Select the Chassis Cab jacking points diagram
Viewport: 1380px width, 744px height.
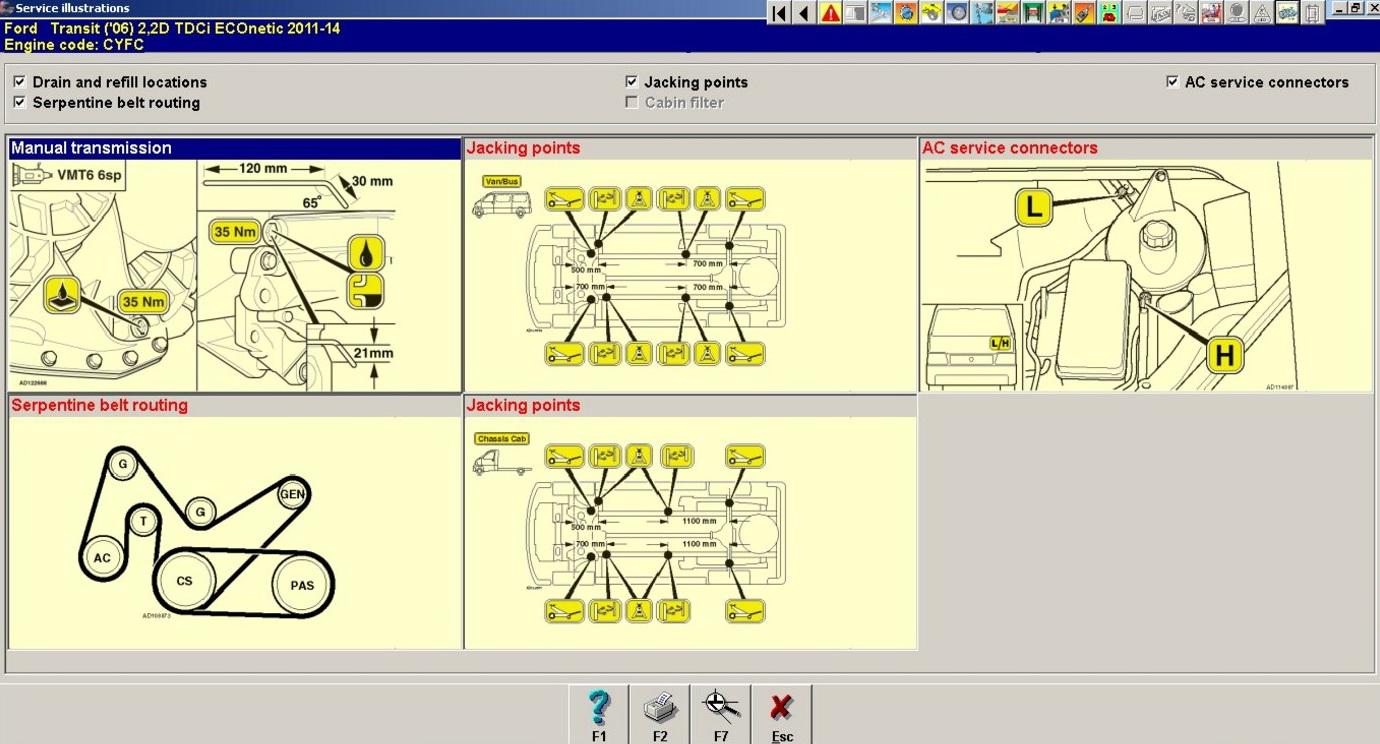690,532
